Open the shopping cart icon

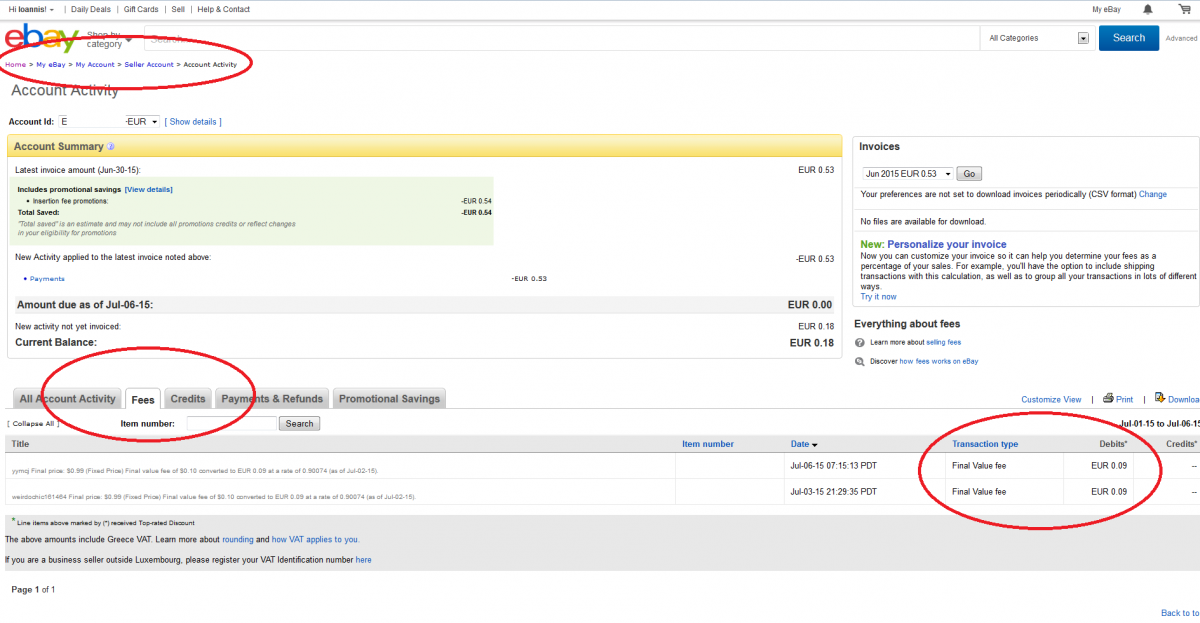point(1185,9)
